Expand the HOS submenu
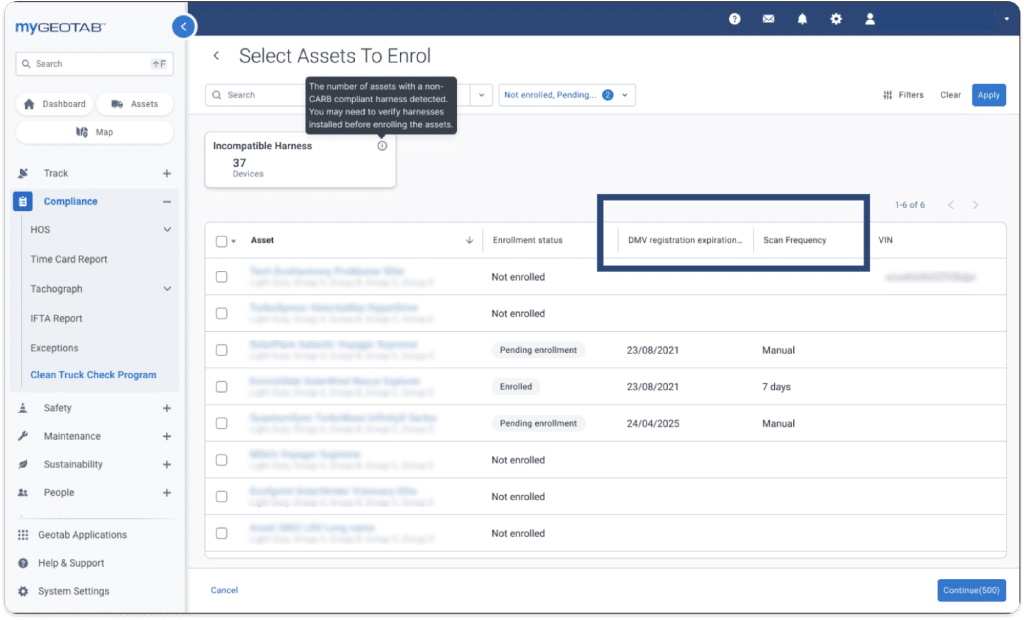1024x620 pixels. pyautogui.click(x=167, y=230)
